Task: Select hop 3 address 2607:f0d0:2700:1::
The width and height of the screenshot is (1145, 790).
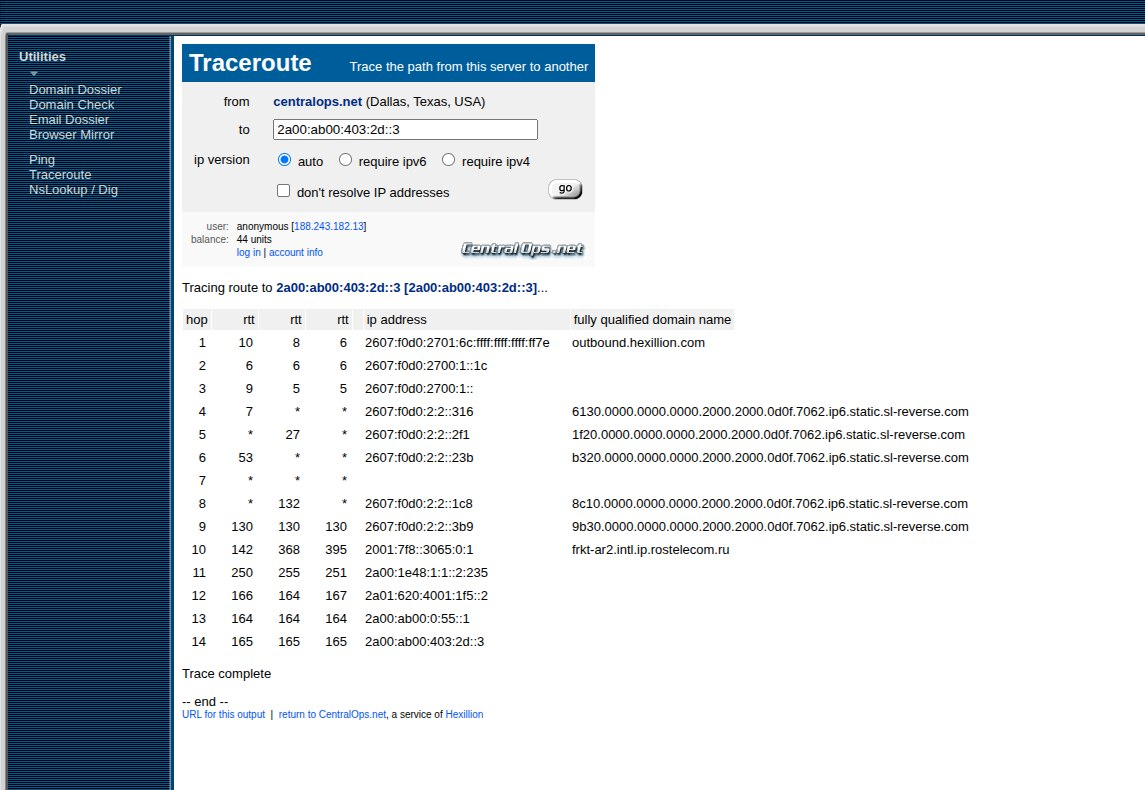Action: (419, 389)
